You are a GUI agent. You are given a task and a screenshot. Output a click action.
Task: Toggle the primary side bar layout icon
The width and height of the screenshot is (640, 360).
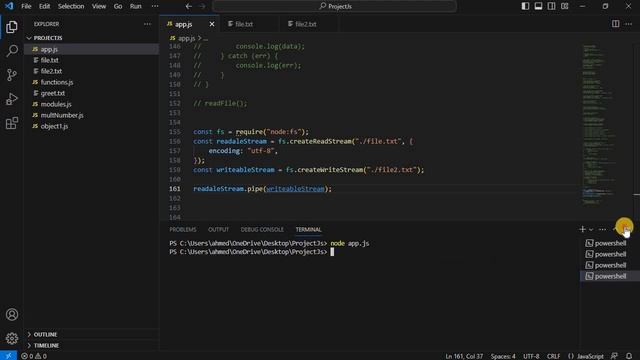pyautogui.click(x=525, y=6)
